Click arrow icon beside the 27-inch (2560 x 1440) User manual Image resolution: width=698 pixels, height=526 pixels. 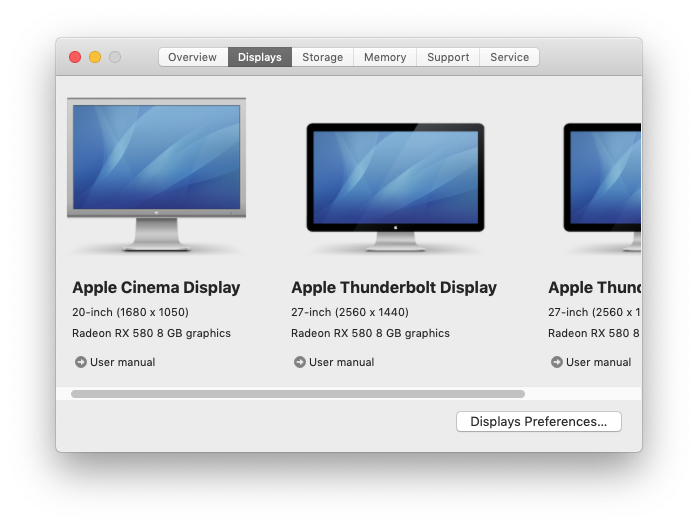(300, 362)
